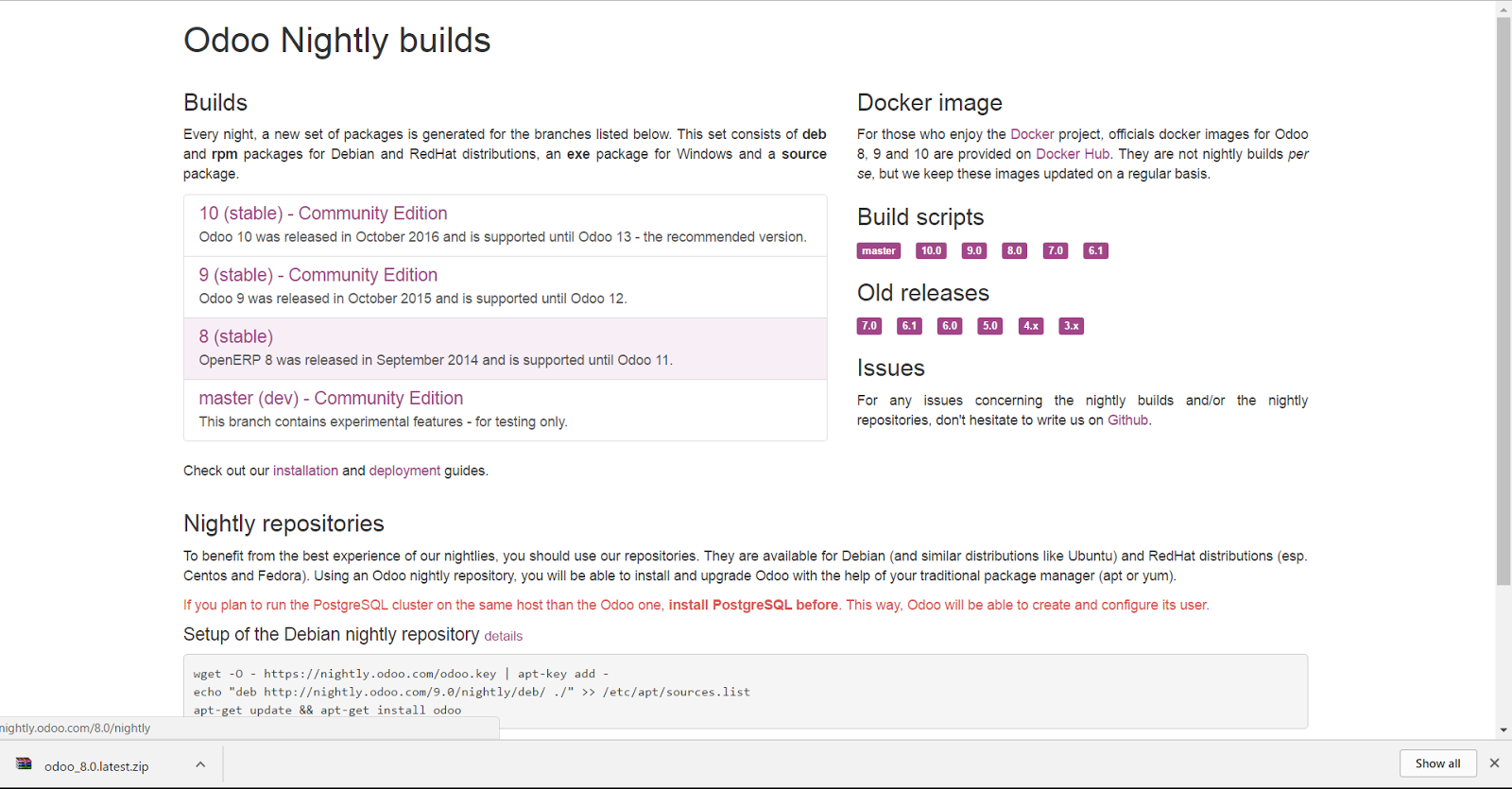
Task: Click the echo deb sources.list command line
Action: pos(472,692)
